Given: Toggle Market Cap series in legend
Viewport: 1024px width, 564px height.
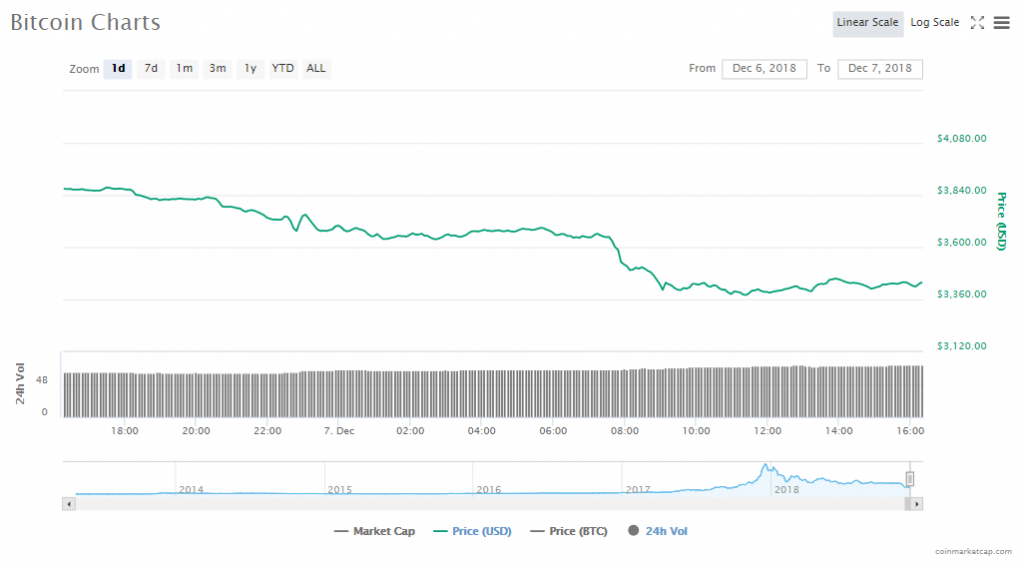Looking at the screenshot, I should coord(375,531).
